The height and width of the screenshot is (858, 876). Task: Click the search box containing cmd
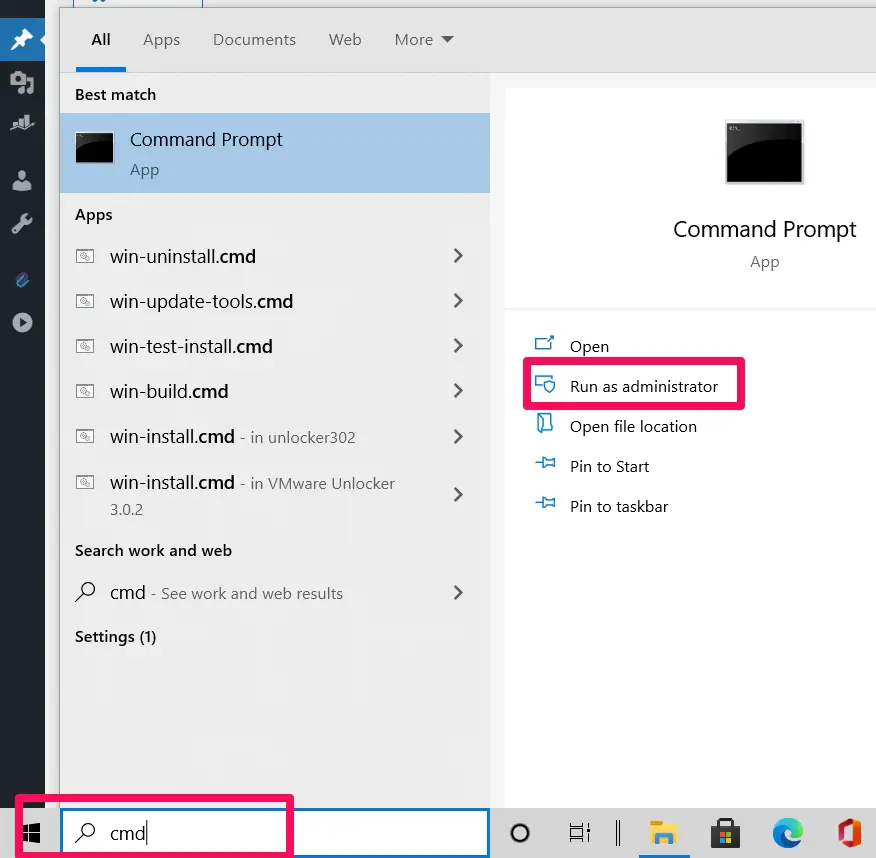(x=275, y=833)
